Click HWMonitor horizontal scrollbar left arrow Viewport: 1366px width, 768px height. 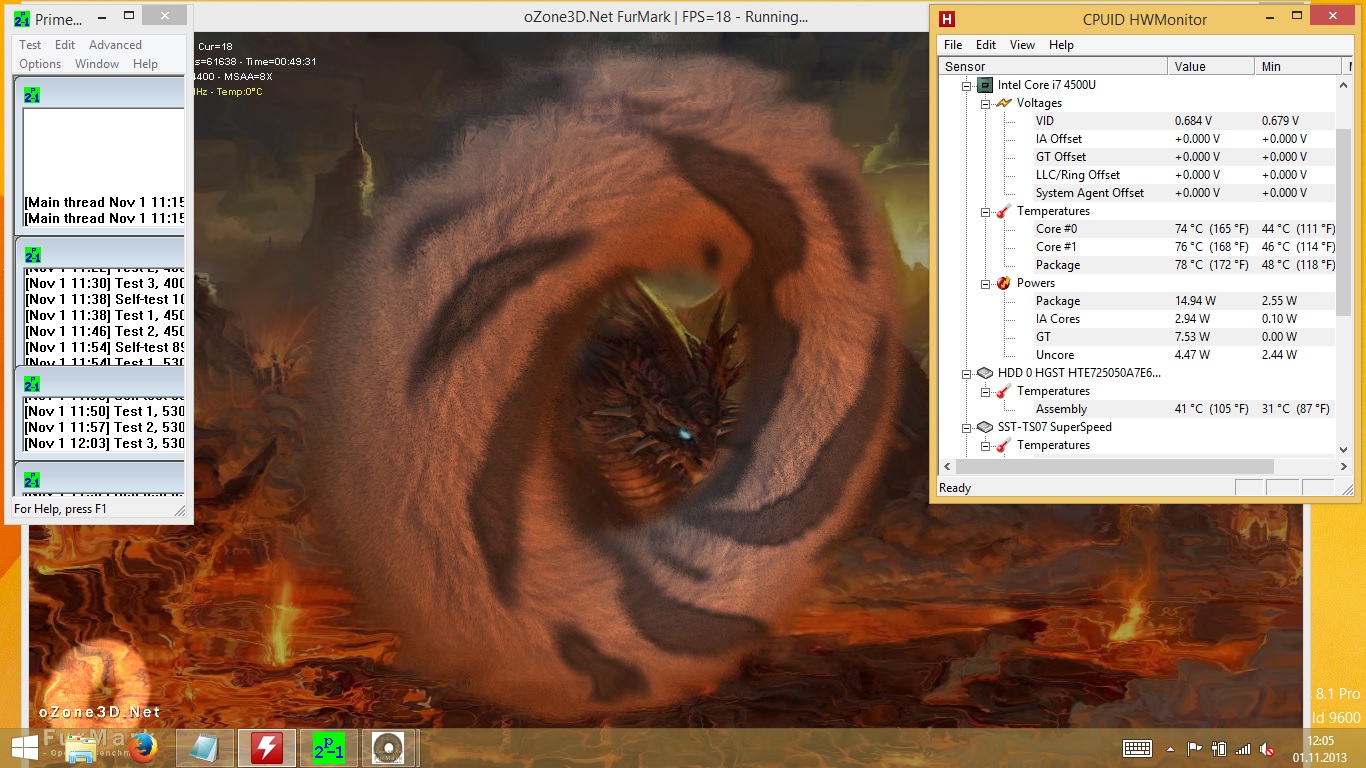click(947, 466)
